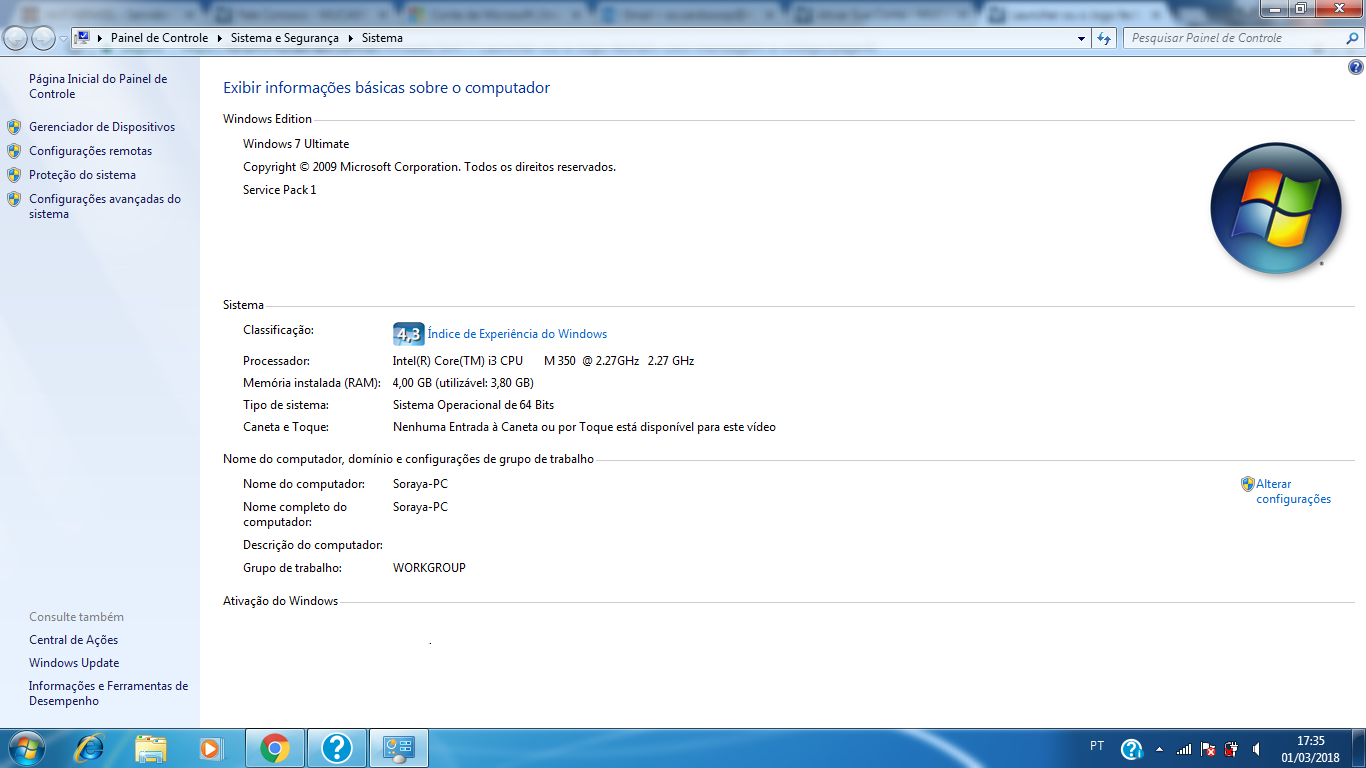The height and width of the screenshot is (768, 1366).
Task: Click the volume speaker icon in tray
Action: pos(1256,749)
